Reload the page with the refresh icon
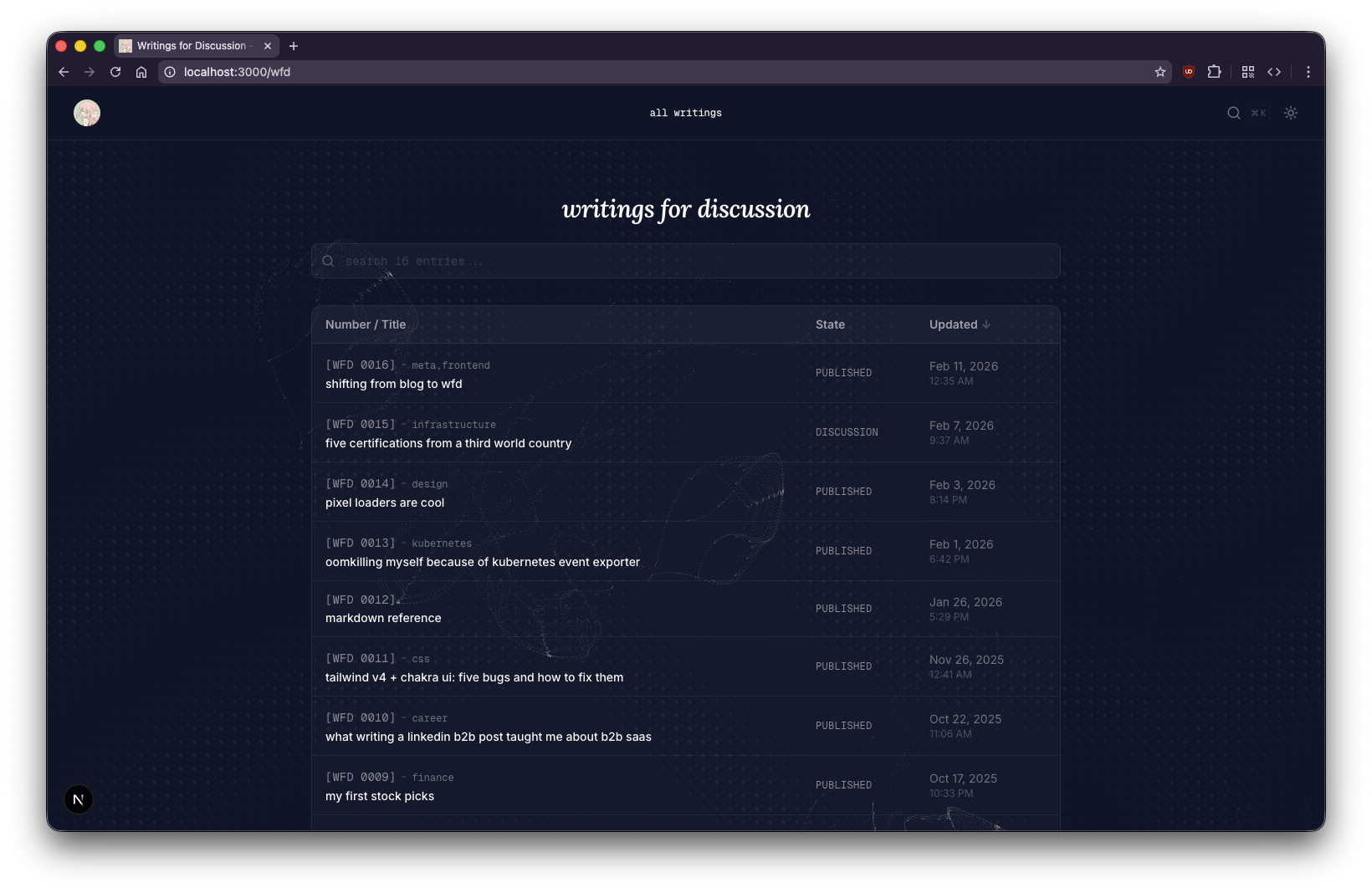This screenshot has height=893, width=1372. click(x=115, y=72)
